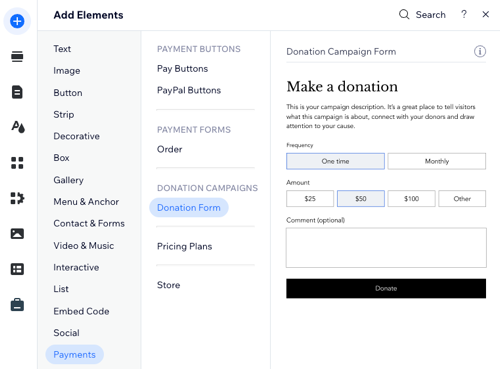This screenshot has width=500, height=369.
Task: Open the Media image icon in sidebar
Action: (x=17, y=234)
